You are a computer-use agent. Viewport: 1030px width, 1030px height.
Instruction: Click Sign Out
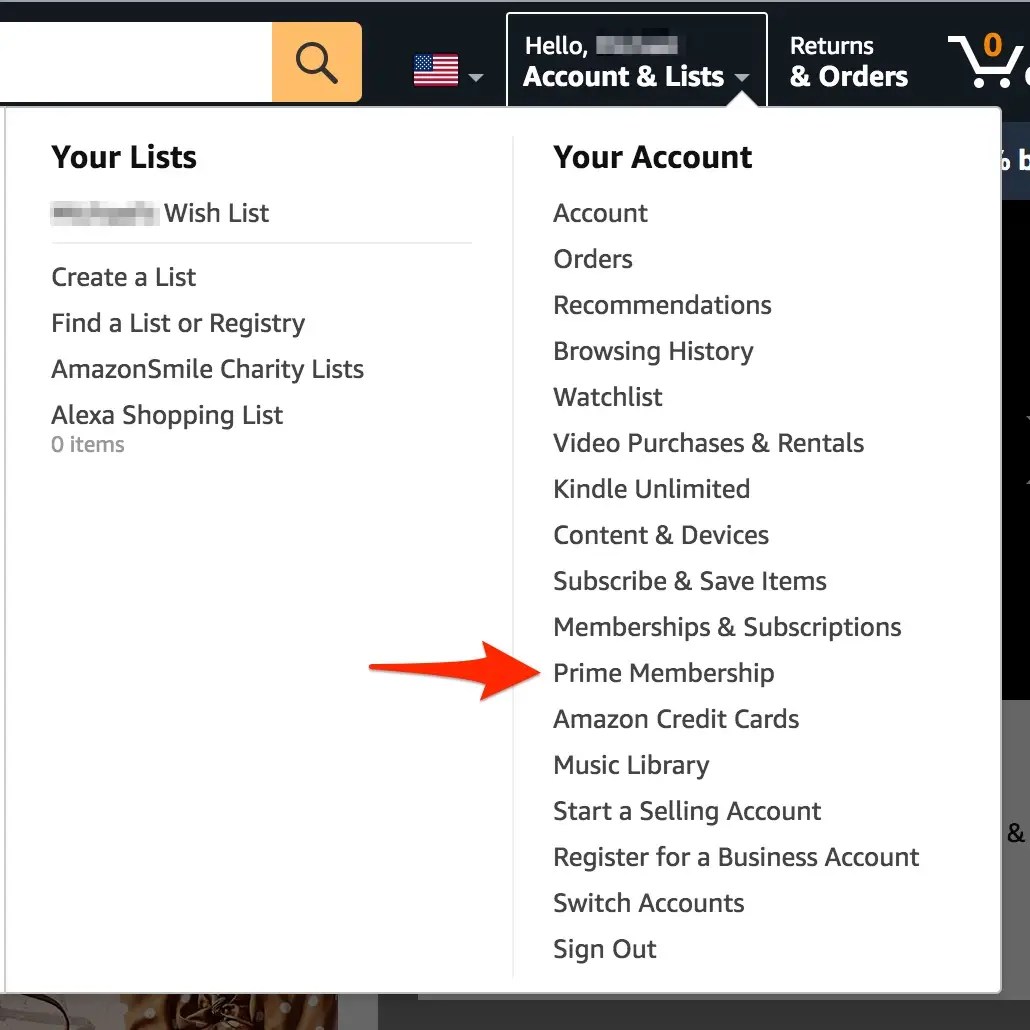[604, 949]
